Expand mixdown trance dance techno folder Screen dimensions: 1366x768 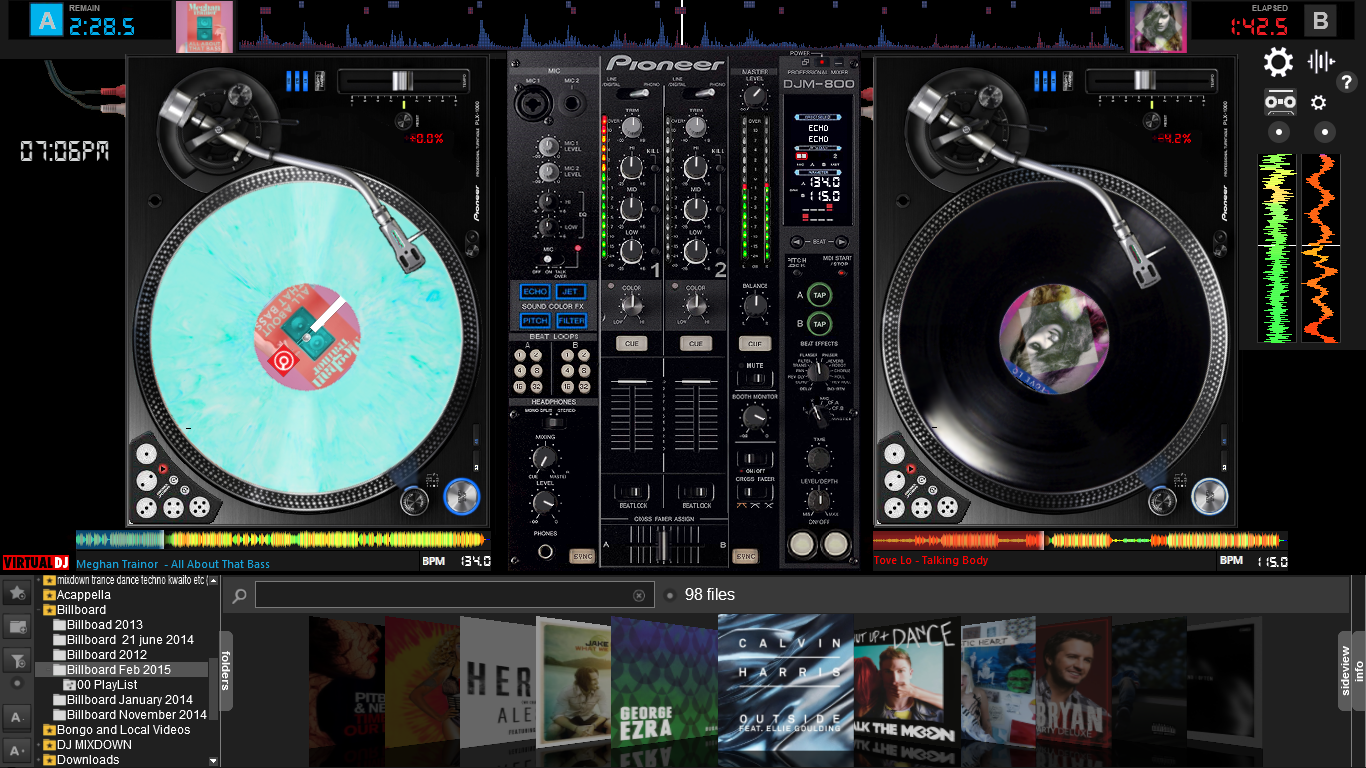[40, 580]
